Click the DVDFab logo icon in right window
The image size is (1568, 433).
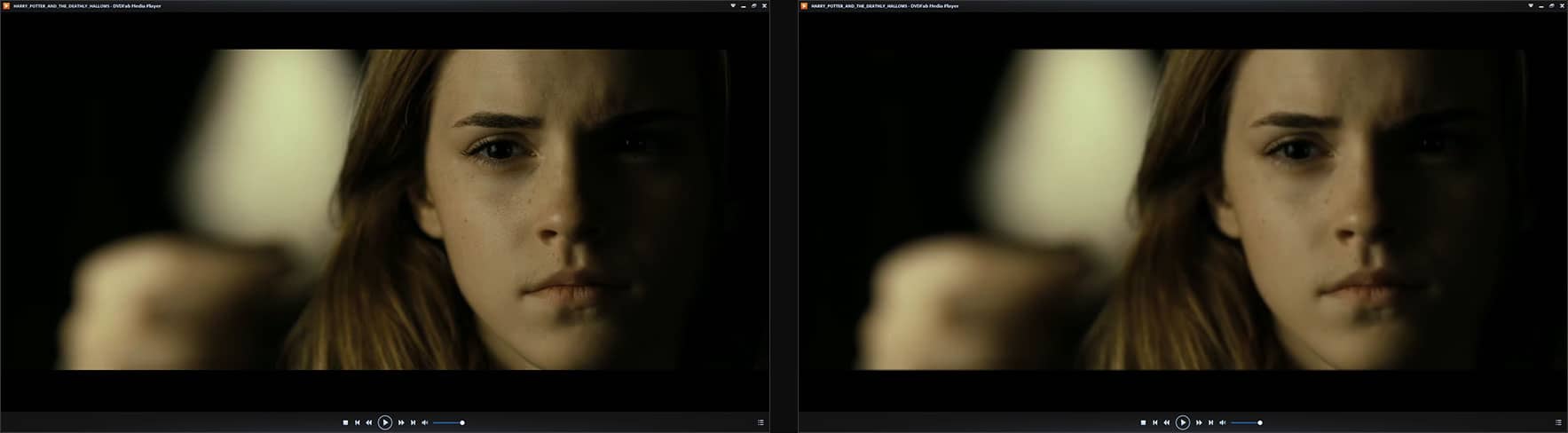(804, 5)
